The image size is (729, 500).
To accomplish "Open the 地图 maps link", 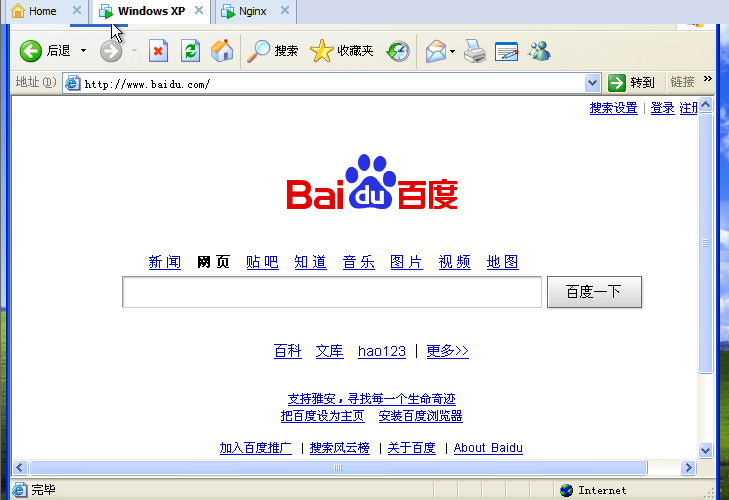I will point(503,262).
